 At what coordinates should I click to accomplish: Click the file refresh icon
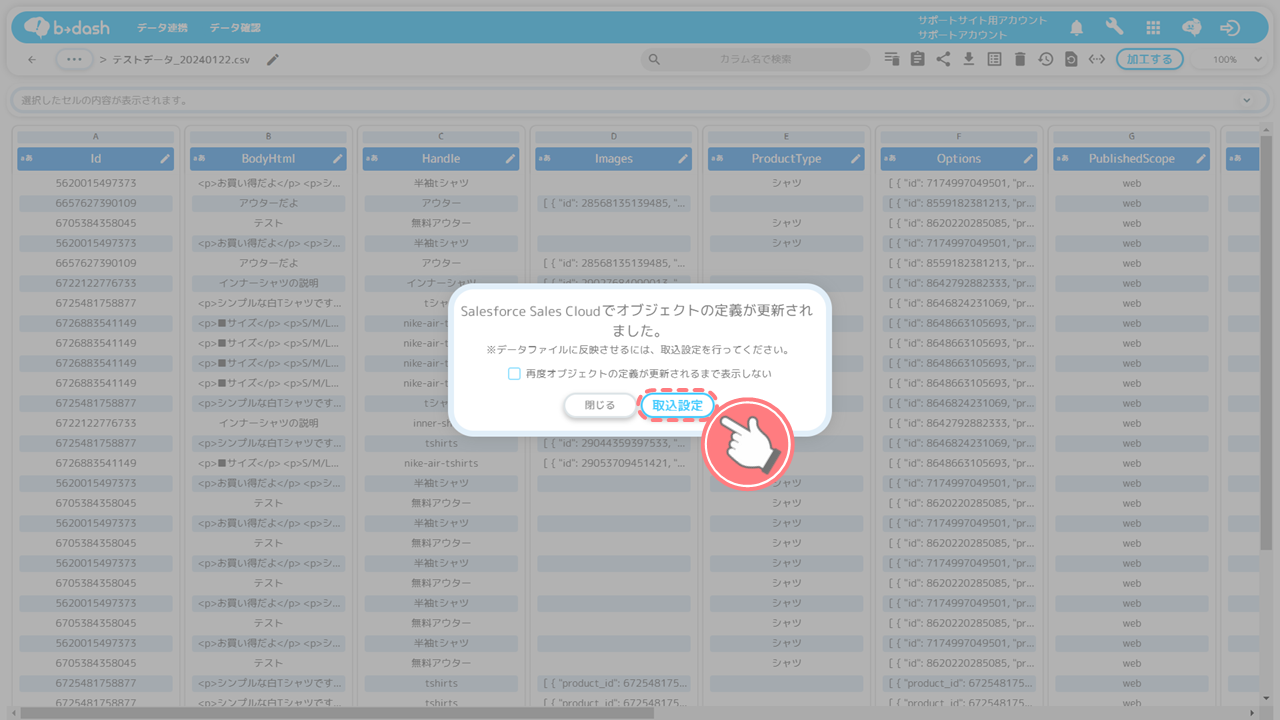click(1071, 59)
